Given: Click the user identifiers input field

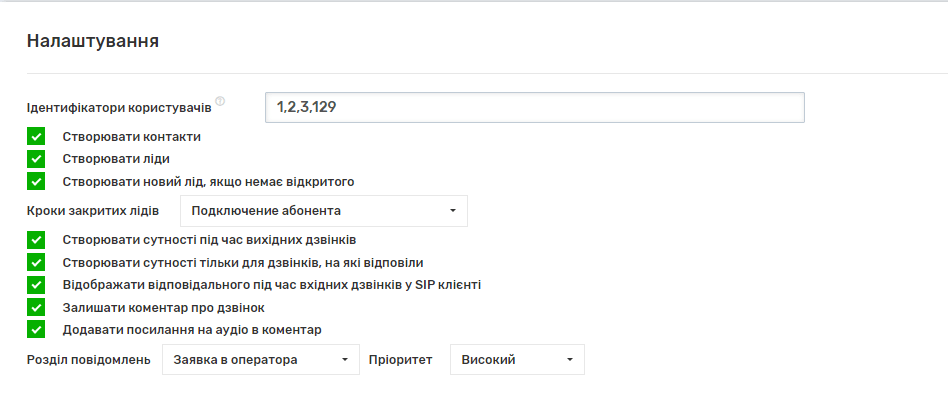Looking at the screenshot, I should pos(534,107).
